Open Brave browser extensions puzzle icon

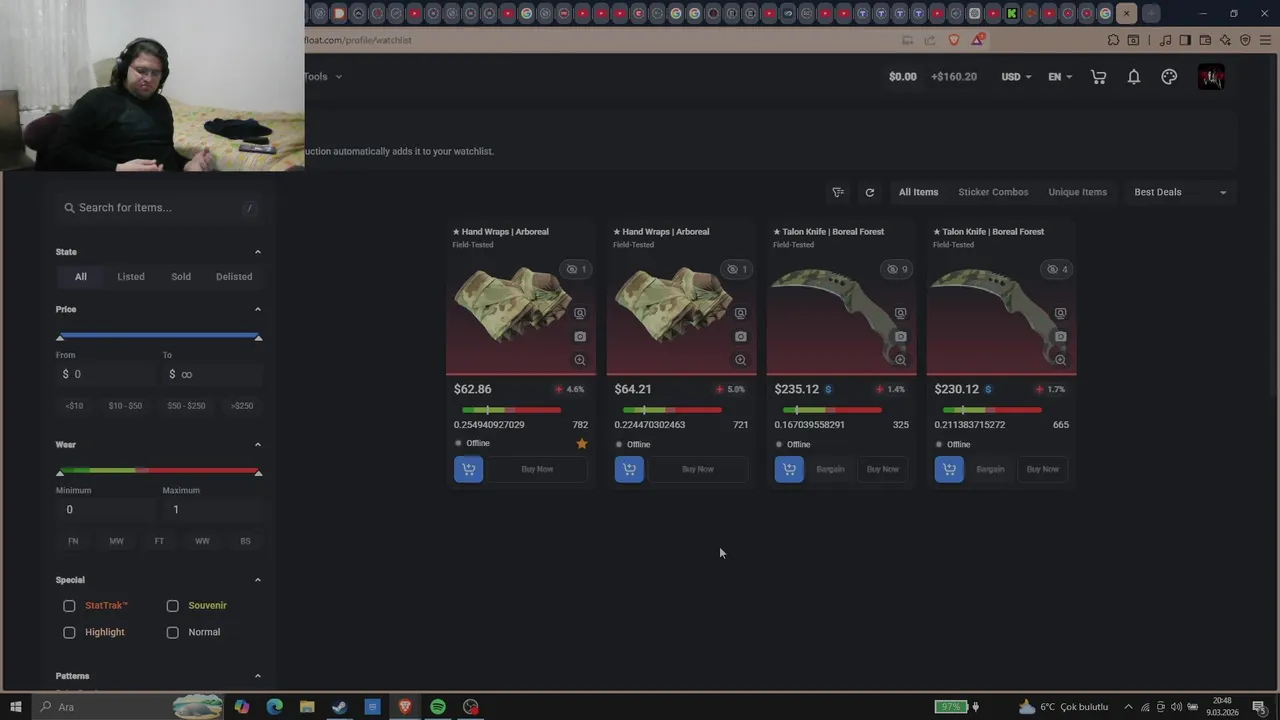1113,40
